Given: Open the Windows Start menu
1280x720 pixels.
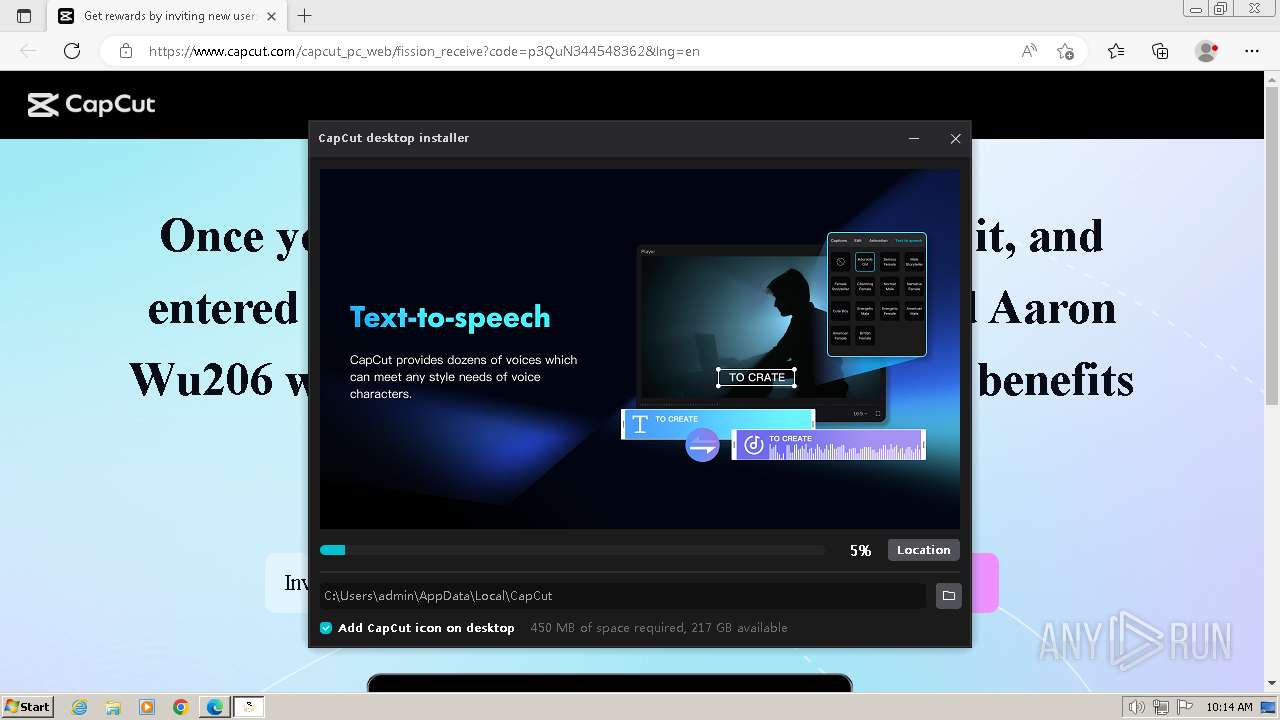Looking at the screenshot, I should pyautogui.click(x=27, y=706).
